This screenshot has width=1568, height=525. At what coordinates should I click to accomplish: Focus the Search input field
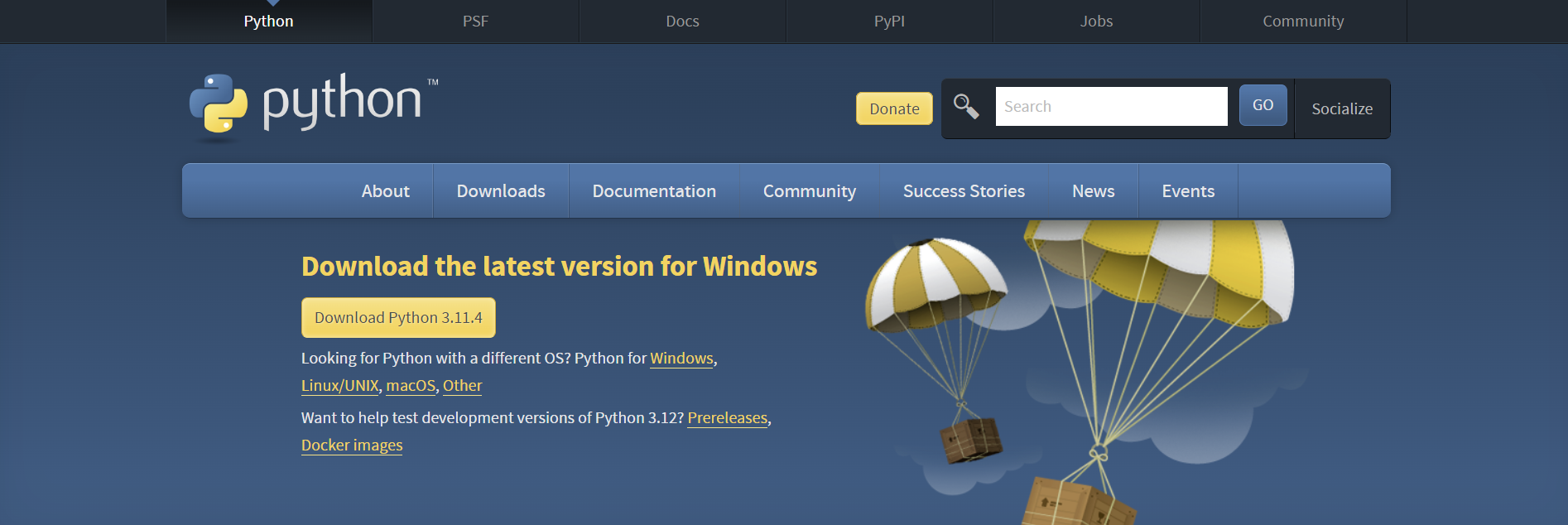1111,106
